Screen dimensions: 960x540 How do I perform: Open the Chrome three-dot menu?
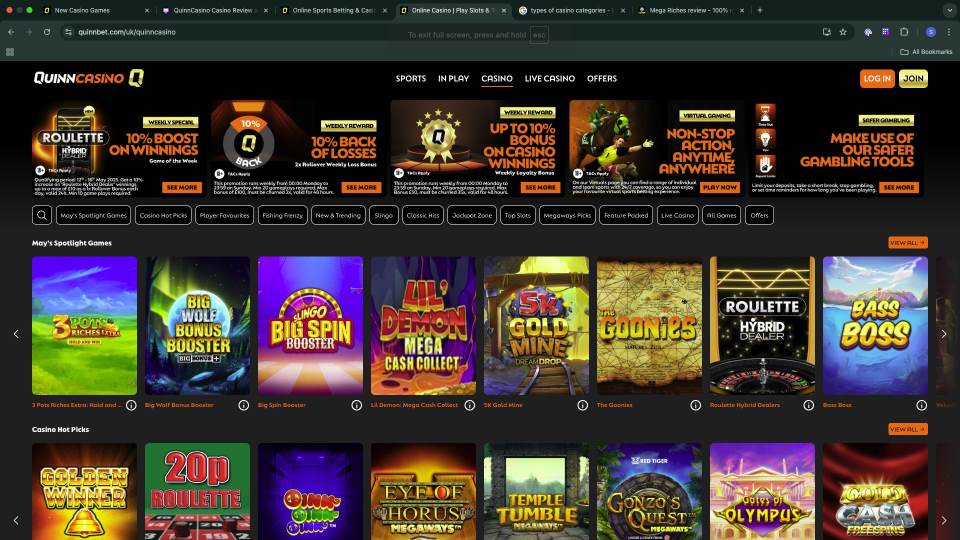[x=949, y=32]
